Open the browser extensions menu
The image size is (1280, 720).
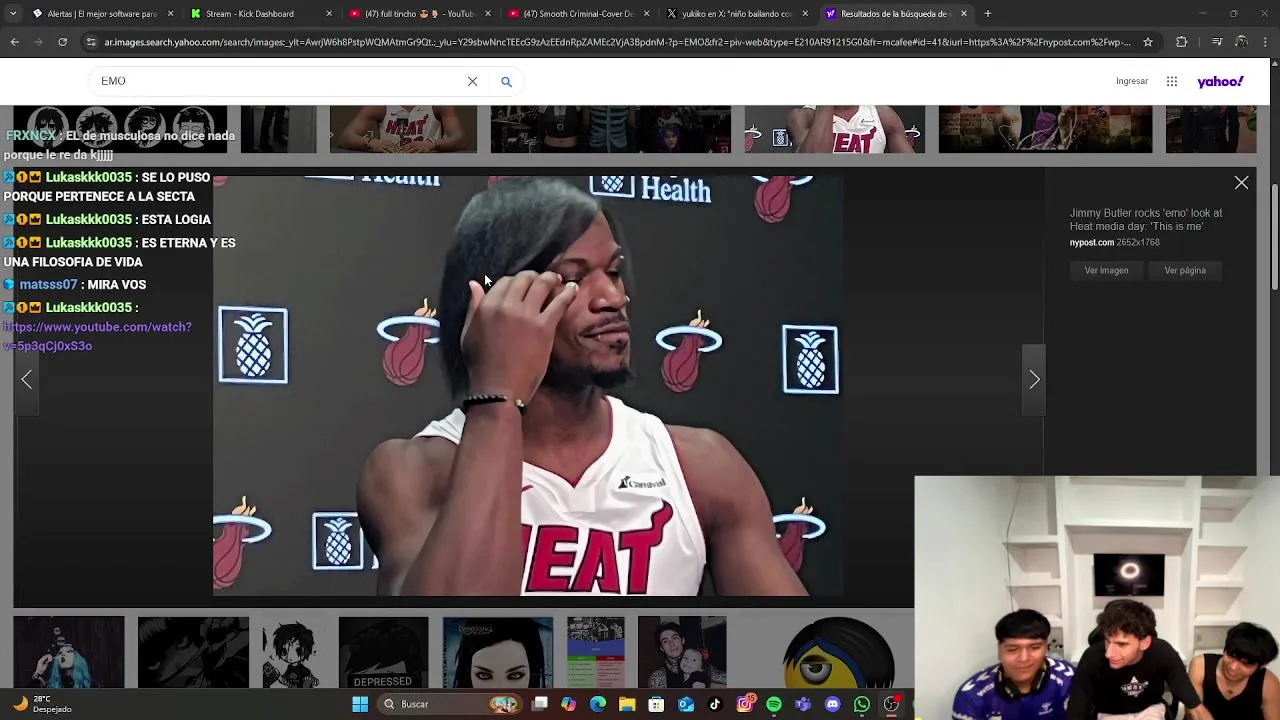(x=1181, y=42)
